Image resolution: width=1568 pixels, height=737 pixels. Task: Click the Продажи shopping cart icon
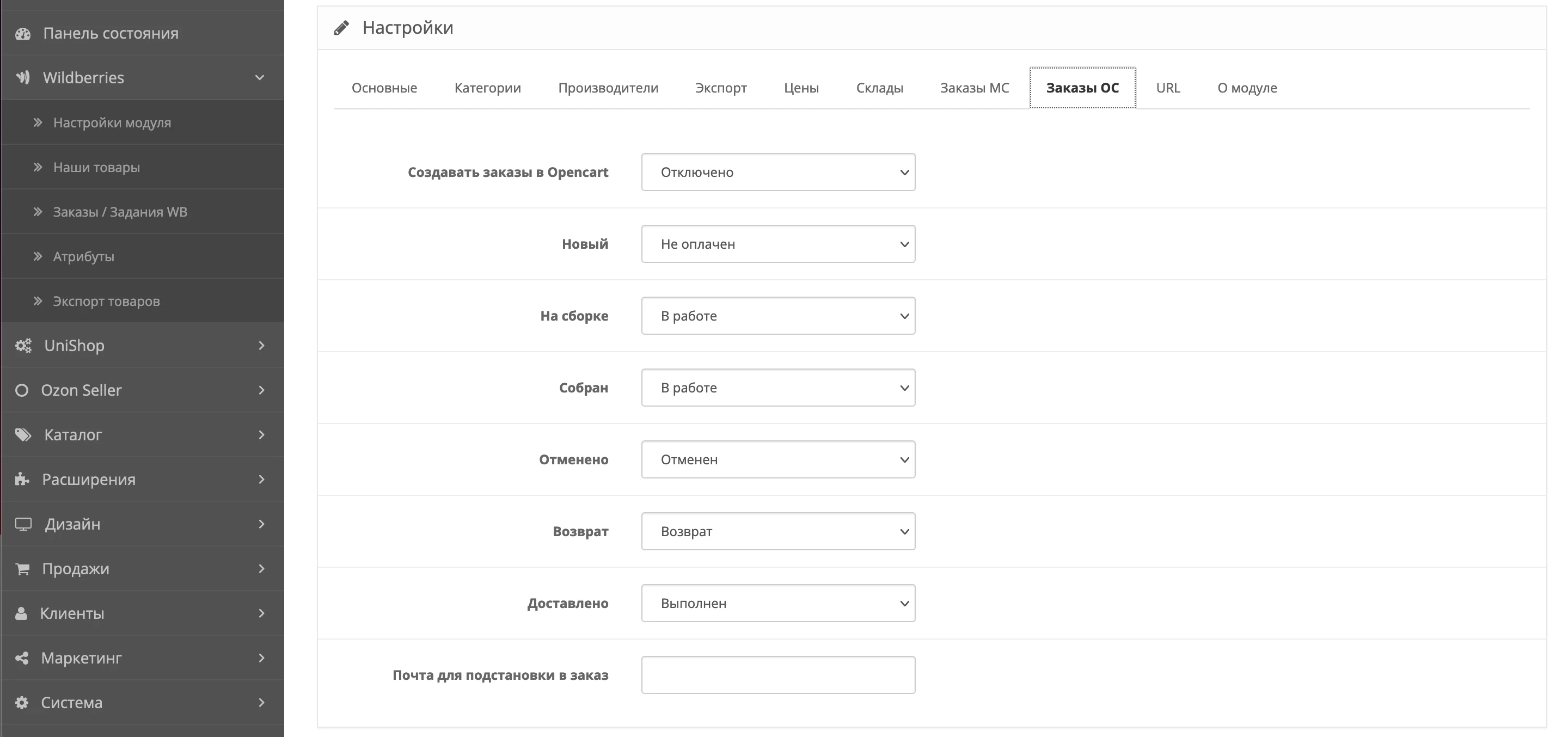point(22,568)
